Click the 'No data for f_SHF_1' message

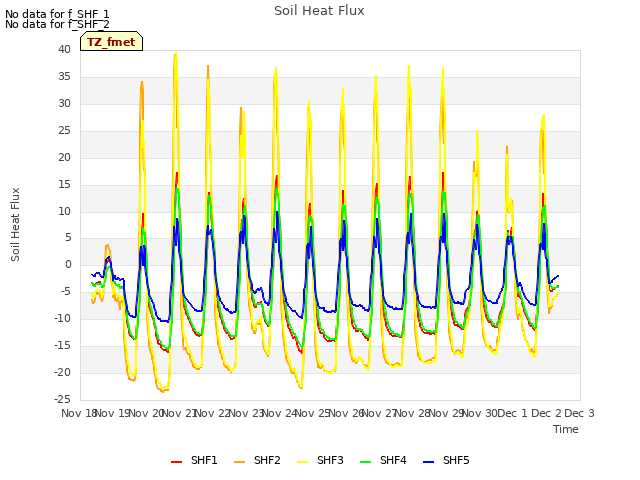click(57, 14)
